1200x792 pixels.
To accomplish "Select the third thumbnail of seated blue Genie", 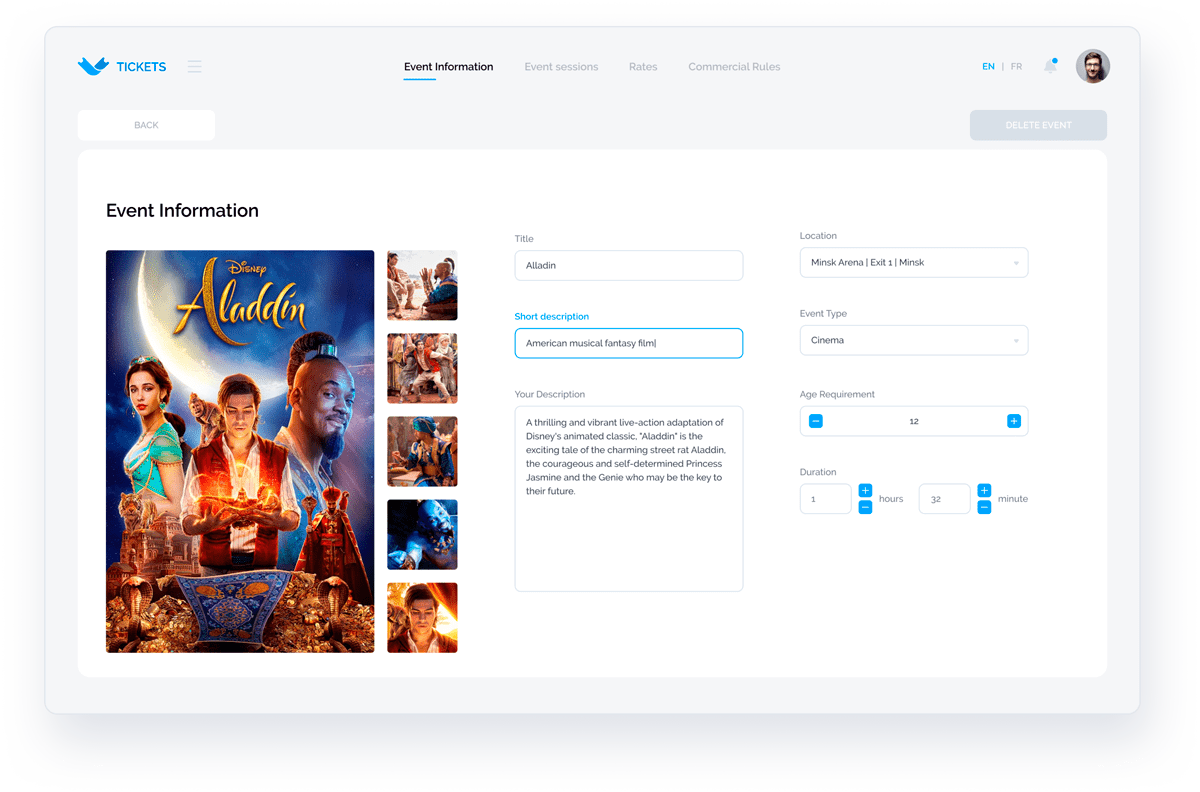I will click(422, 451).
